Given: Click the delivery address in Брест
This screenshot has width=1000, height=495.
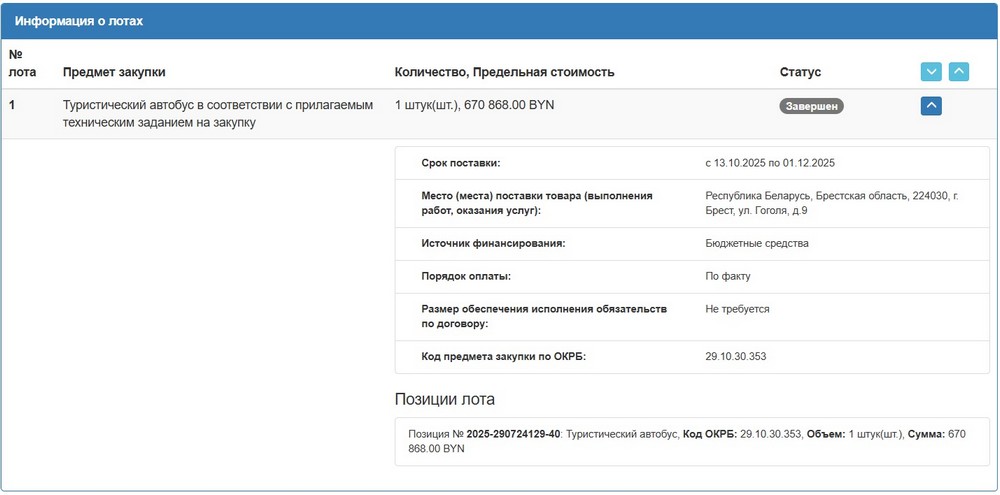Looking at the screenshot, I should click(x=830, y=203).
